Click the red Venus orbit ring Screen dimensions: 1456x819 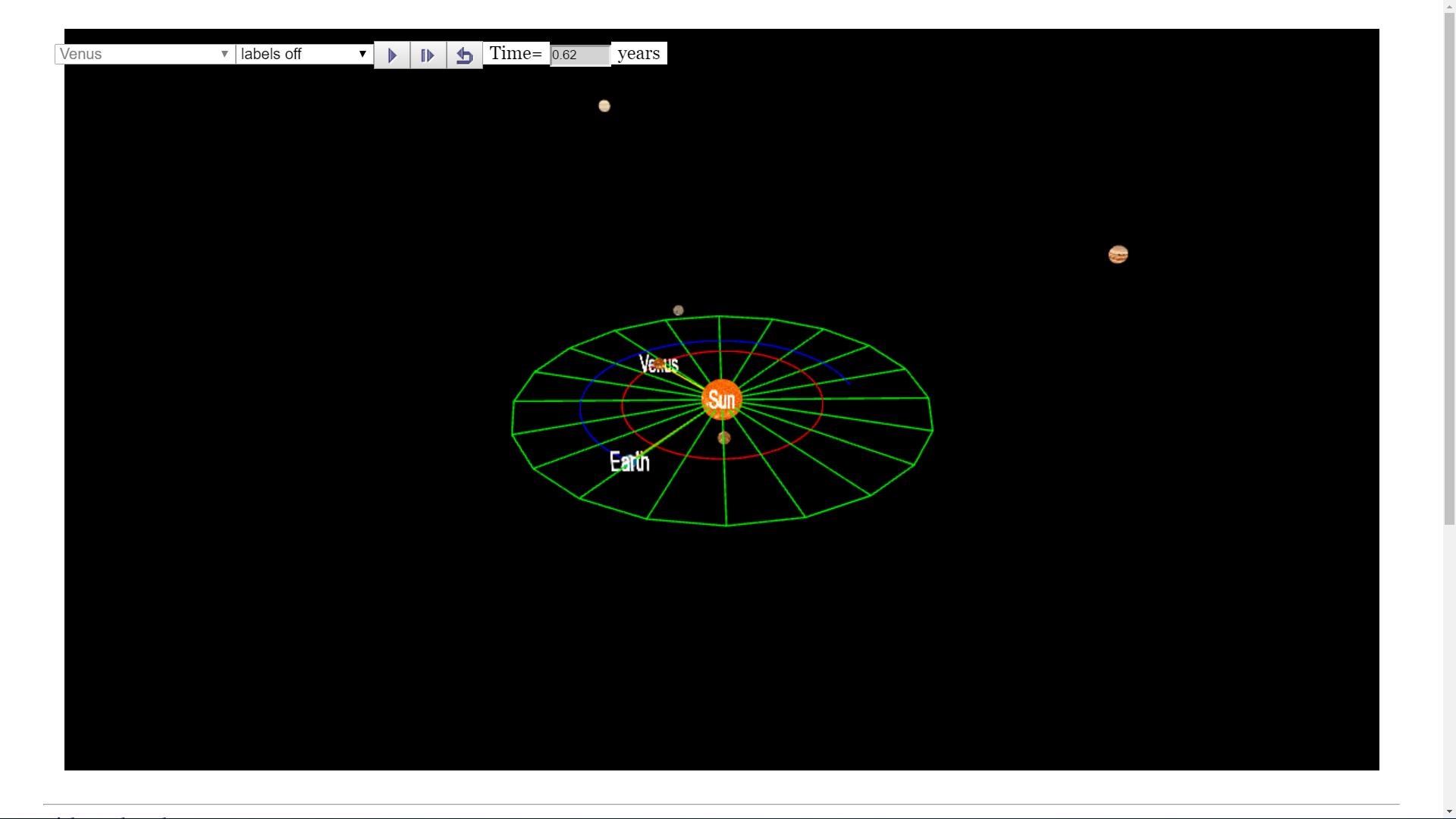[x=822, y=406]
